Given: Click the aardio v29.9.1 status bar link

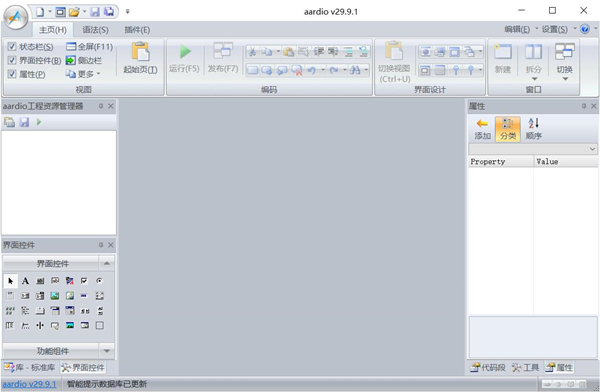Looking at the screenshot, I should (x=29, y=384).
